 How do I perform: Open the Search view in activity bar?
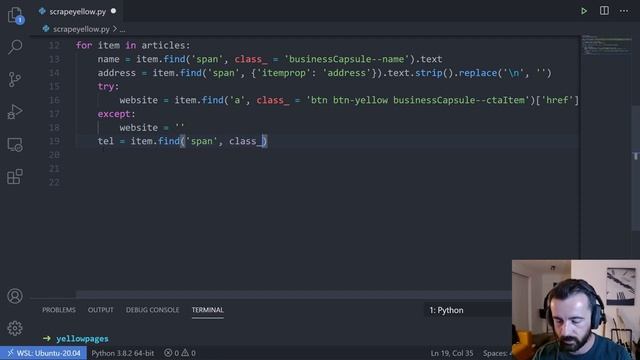tap(15, 47)
